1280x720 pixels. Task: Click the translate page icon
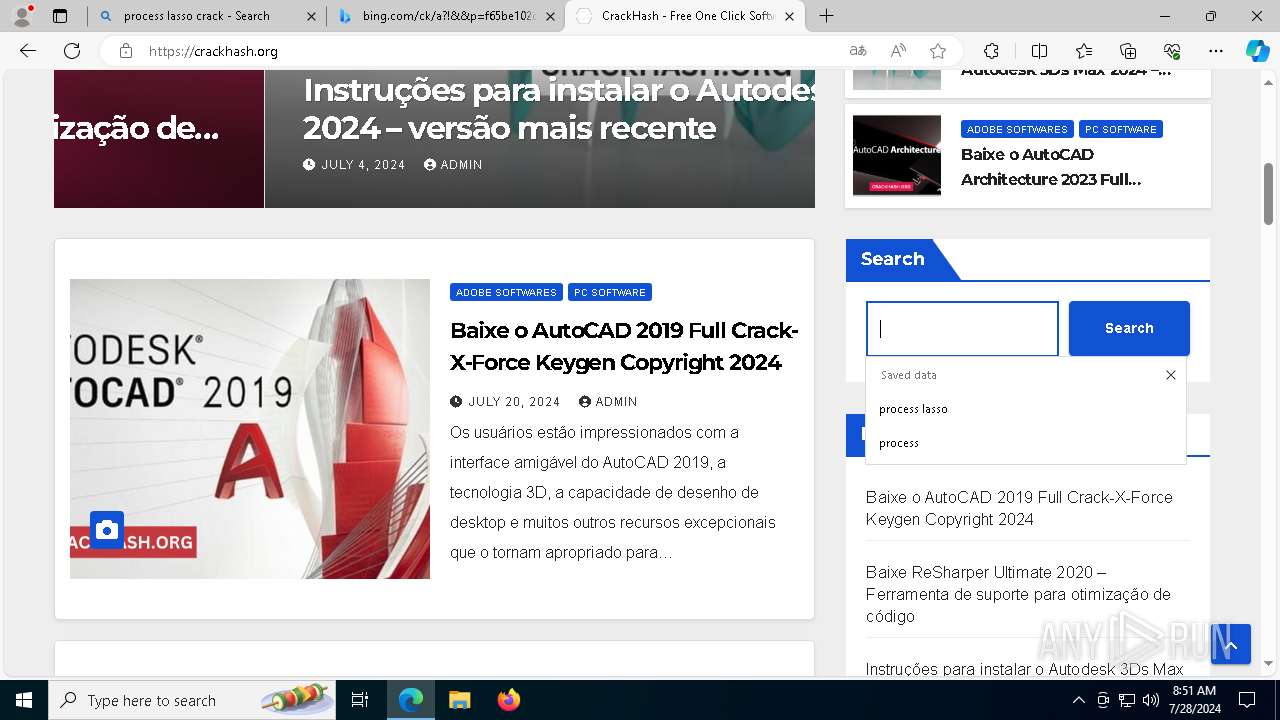coord(858,51)
